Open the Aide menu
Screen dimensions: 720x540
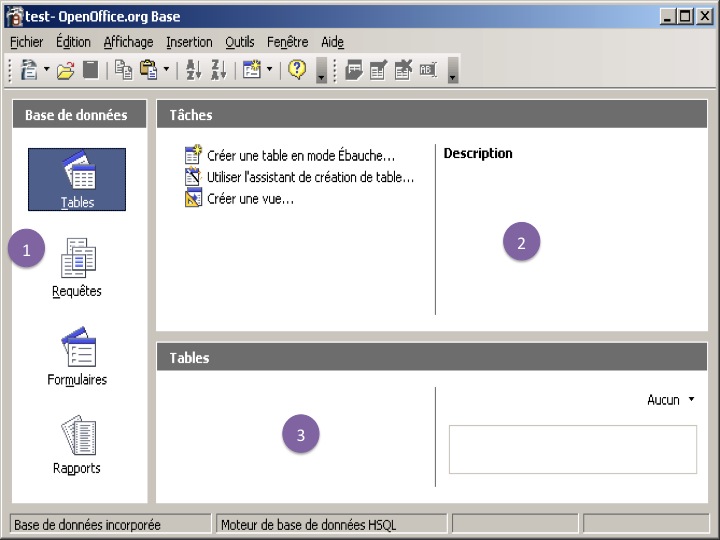(x=332, y=42)
